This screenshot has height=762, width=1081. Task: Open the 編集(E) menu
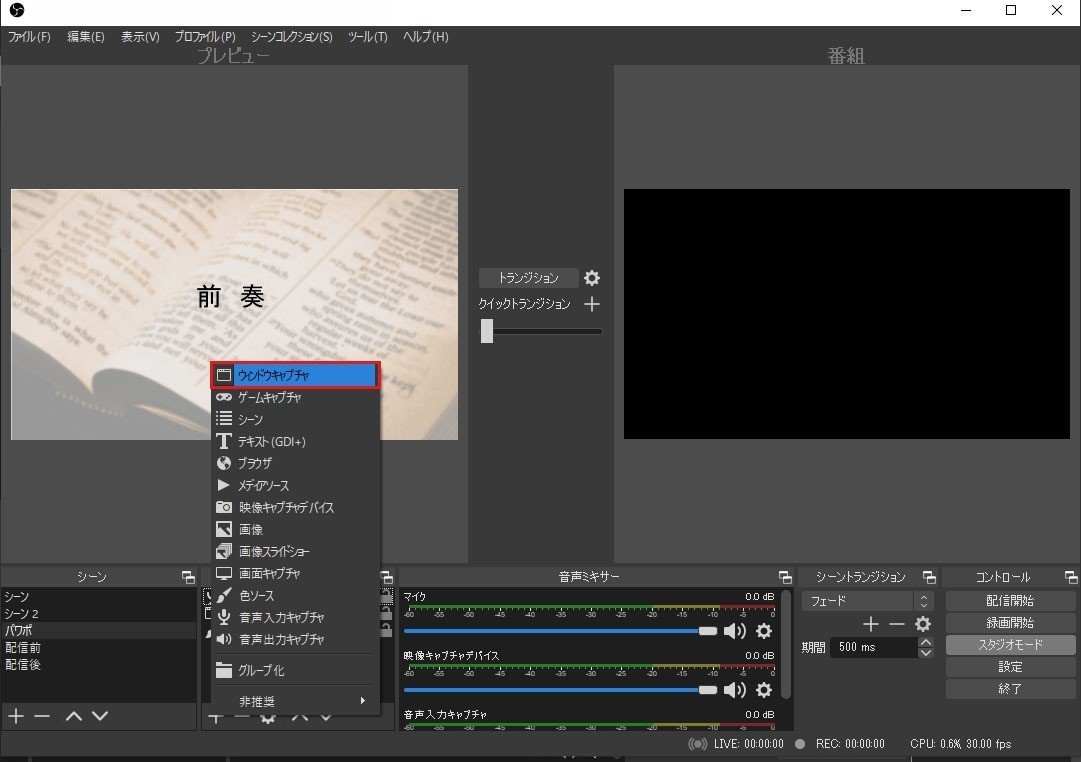pos(85,37)
